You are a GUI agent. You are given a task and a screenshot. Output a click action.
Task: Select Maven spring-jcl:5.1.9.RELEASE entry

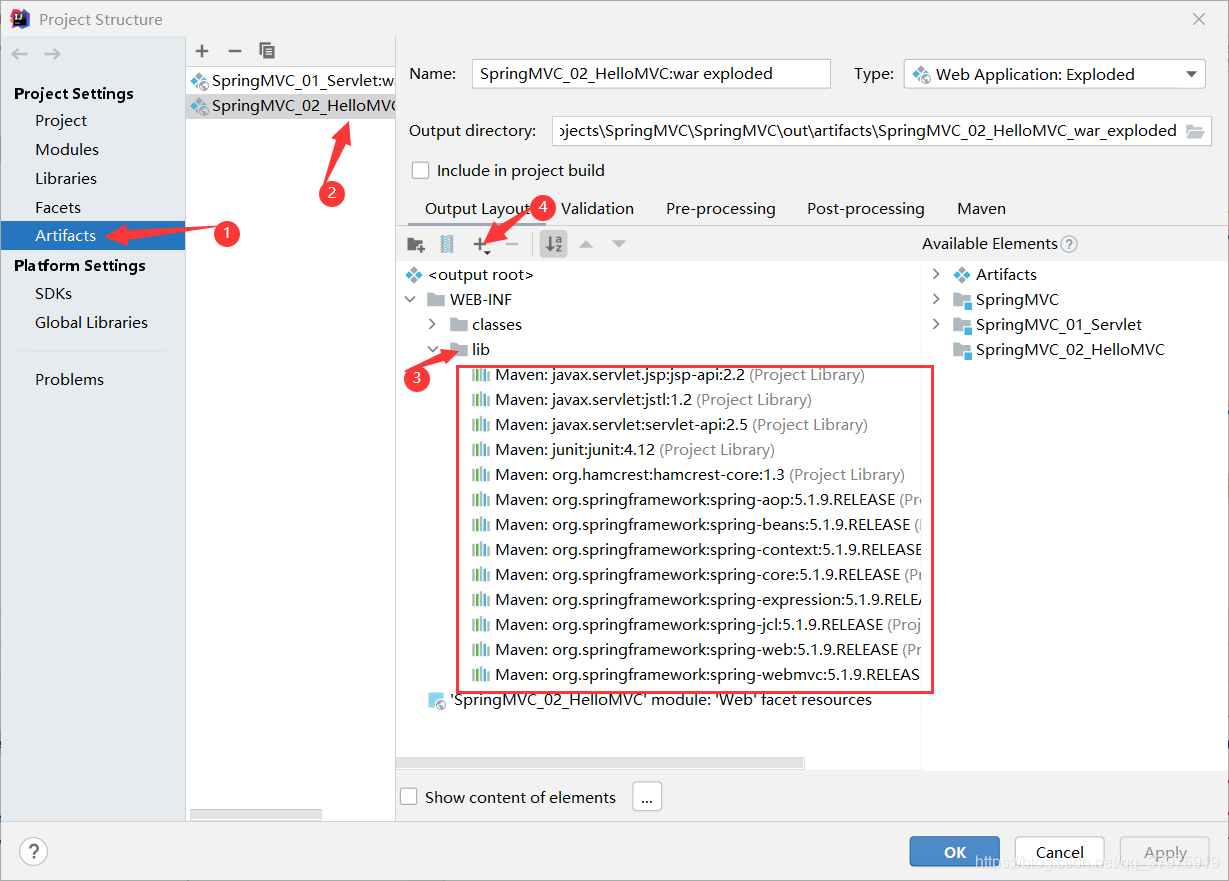coord(696,625)
